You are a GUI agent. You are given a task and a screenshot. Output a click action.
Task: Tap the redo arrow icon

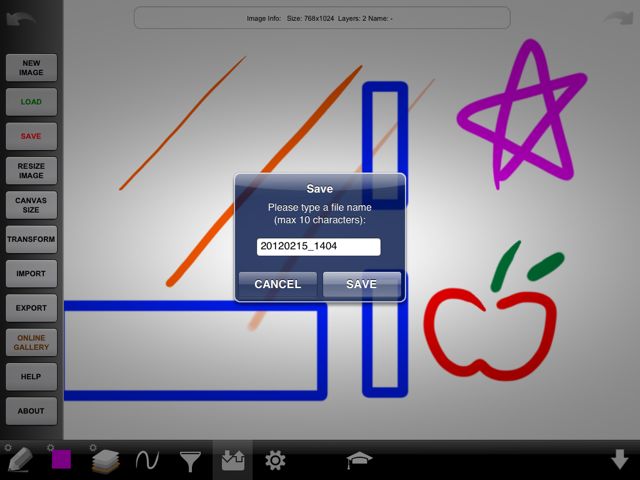coord(619,19)
